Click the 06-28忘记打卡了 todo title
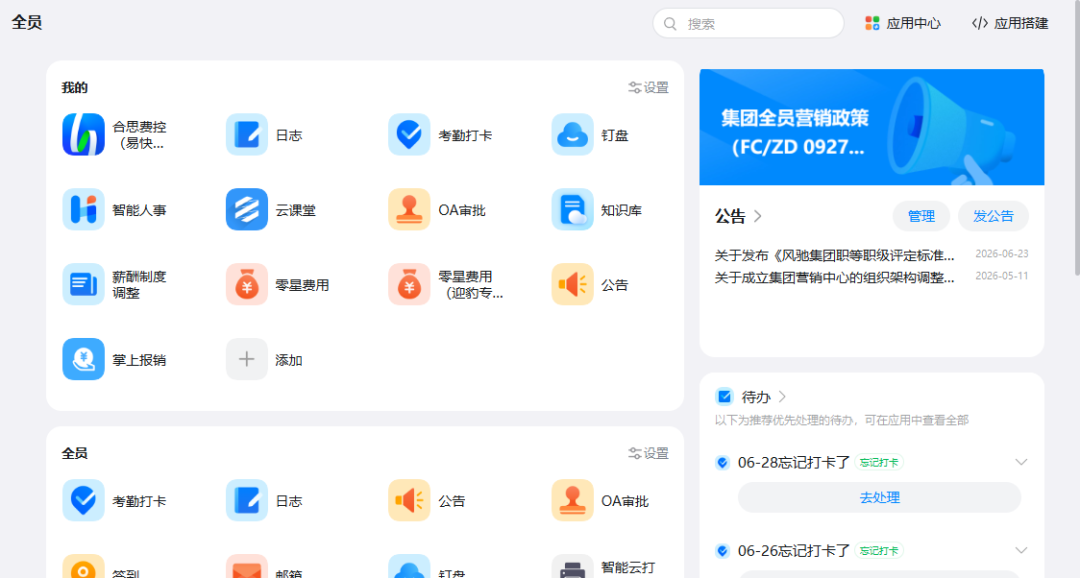The height and width of the screenshot is (578, 1080). pyautogui.click(x=793, y=462)
